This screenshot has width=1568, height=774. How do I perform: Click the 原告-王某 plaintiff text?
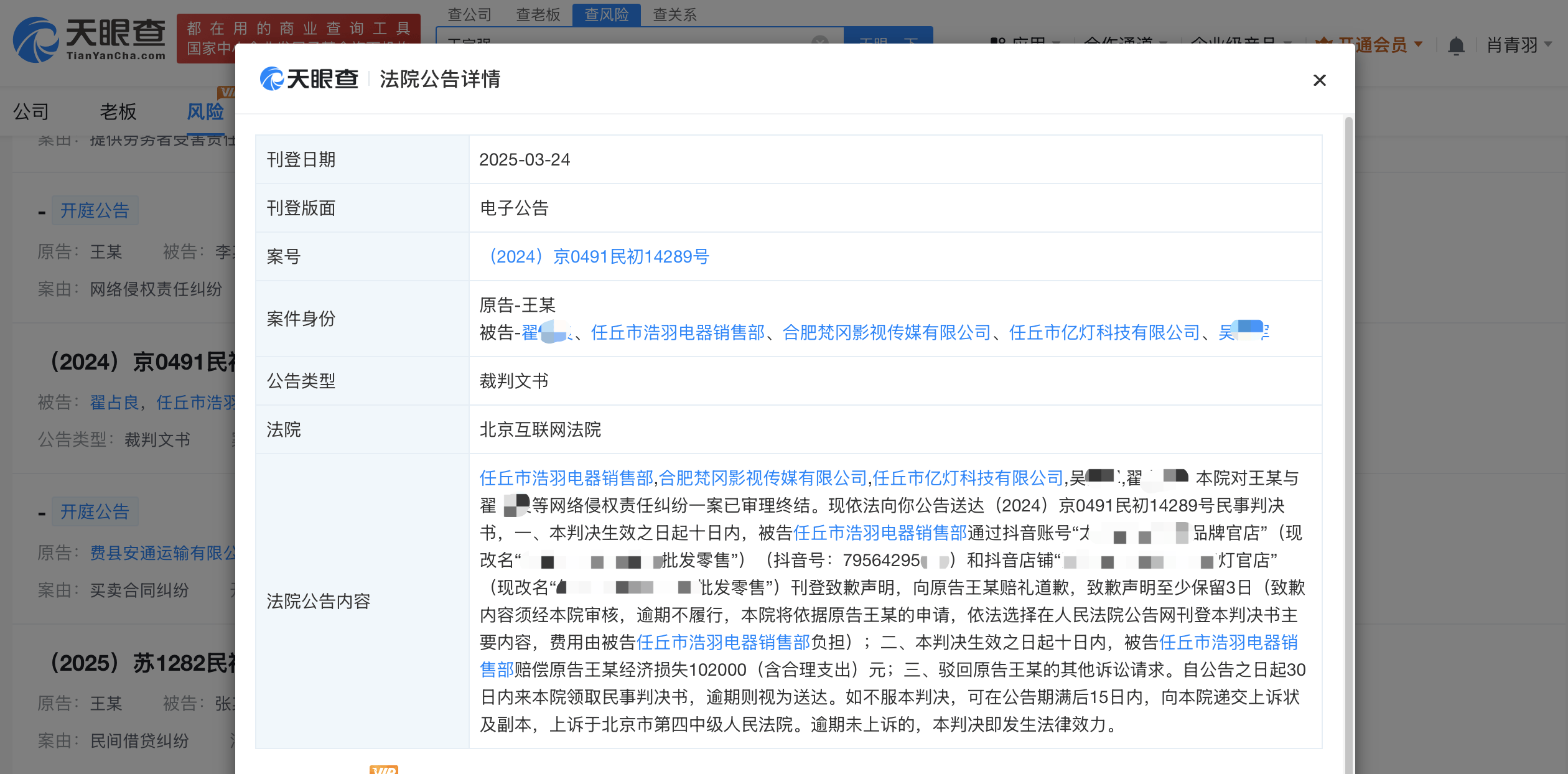tap(518, 305)
